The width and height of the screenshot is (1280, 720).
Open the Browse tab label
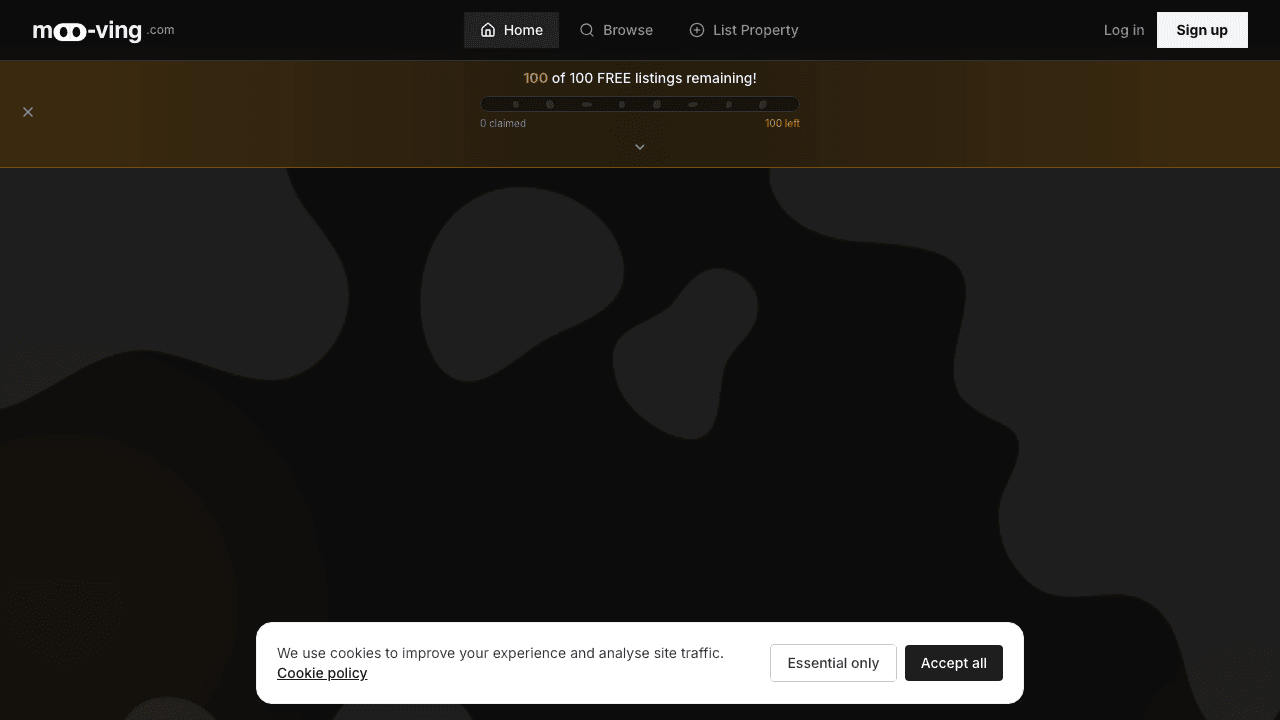tap(628, 30)
